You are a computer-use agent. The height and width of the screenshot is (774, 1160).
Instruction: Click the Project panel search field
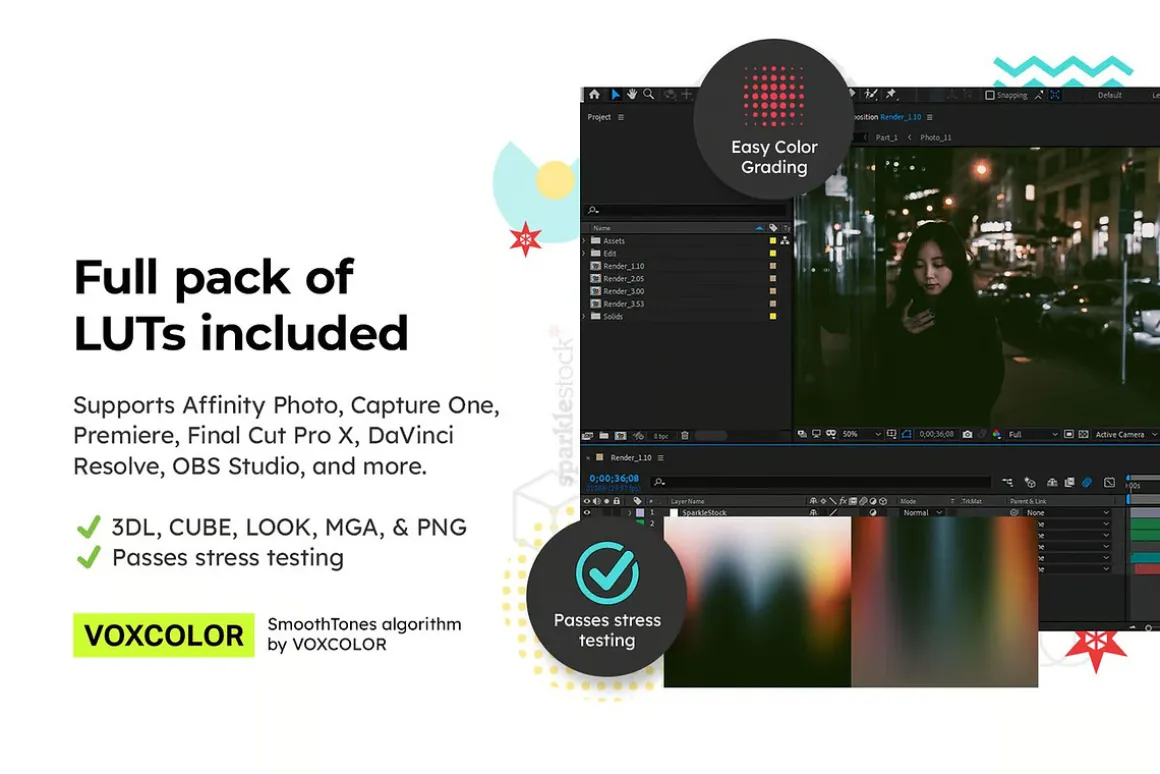click(684, 210)
